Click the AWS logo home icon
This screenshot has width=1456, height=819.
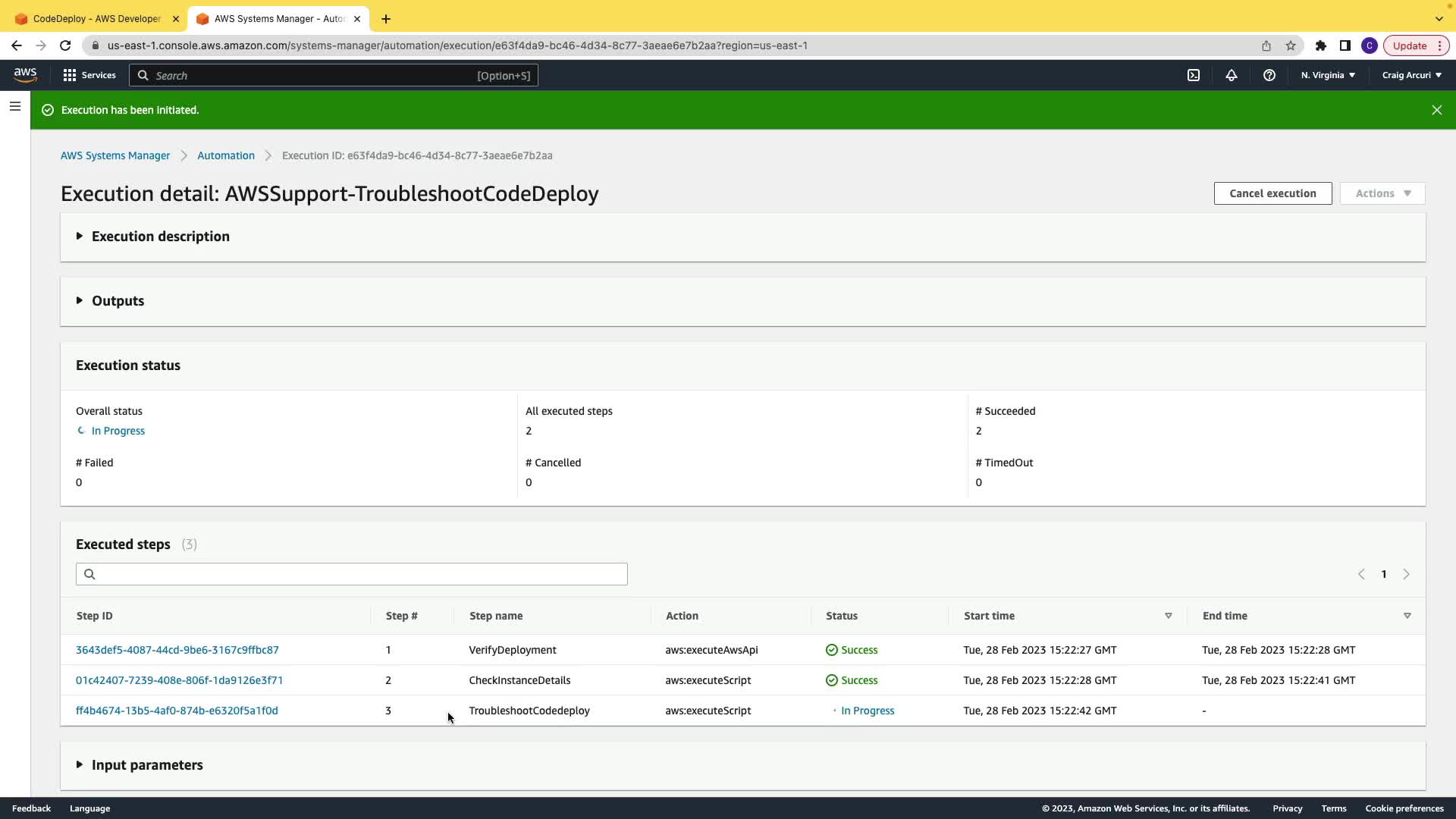[25, 75]
